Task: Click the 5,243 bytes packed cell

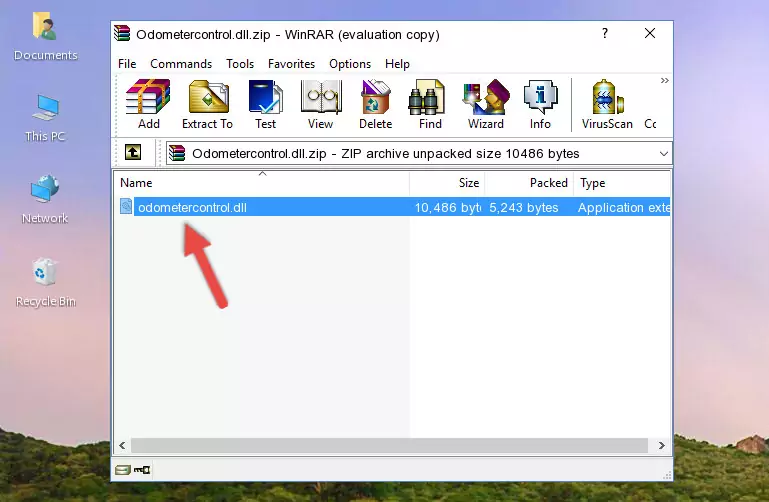Action: (524, 207)
